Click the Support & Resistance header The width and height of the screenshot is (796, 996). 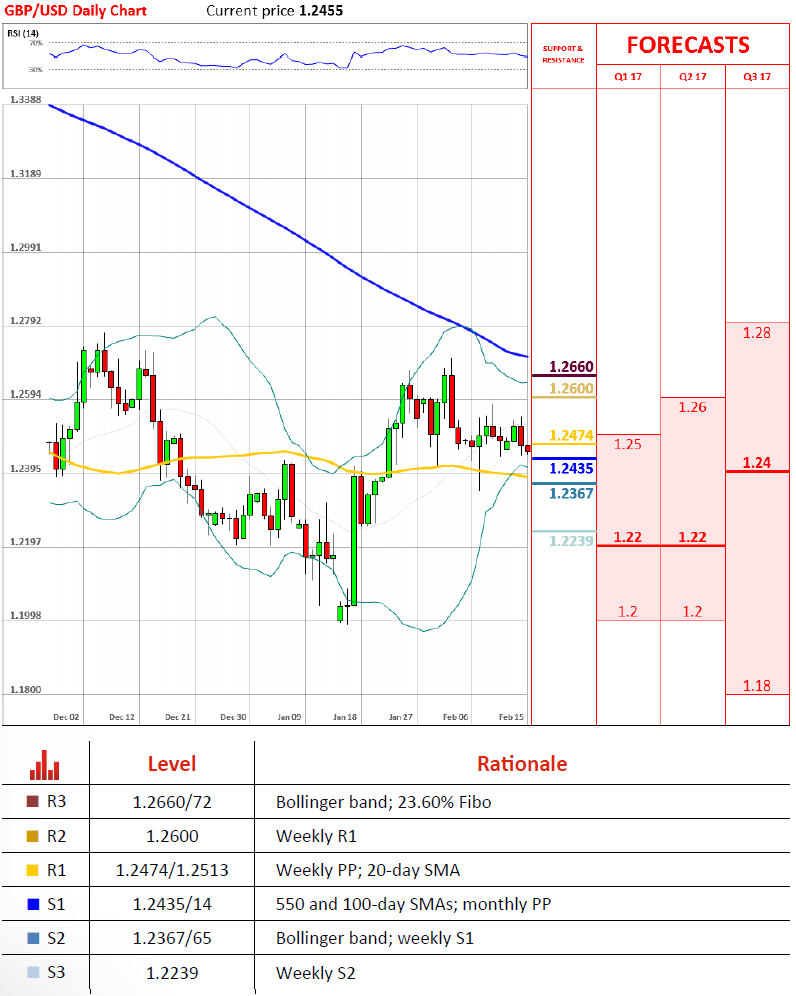coord(563,54)
